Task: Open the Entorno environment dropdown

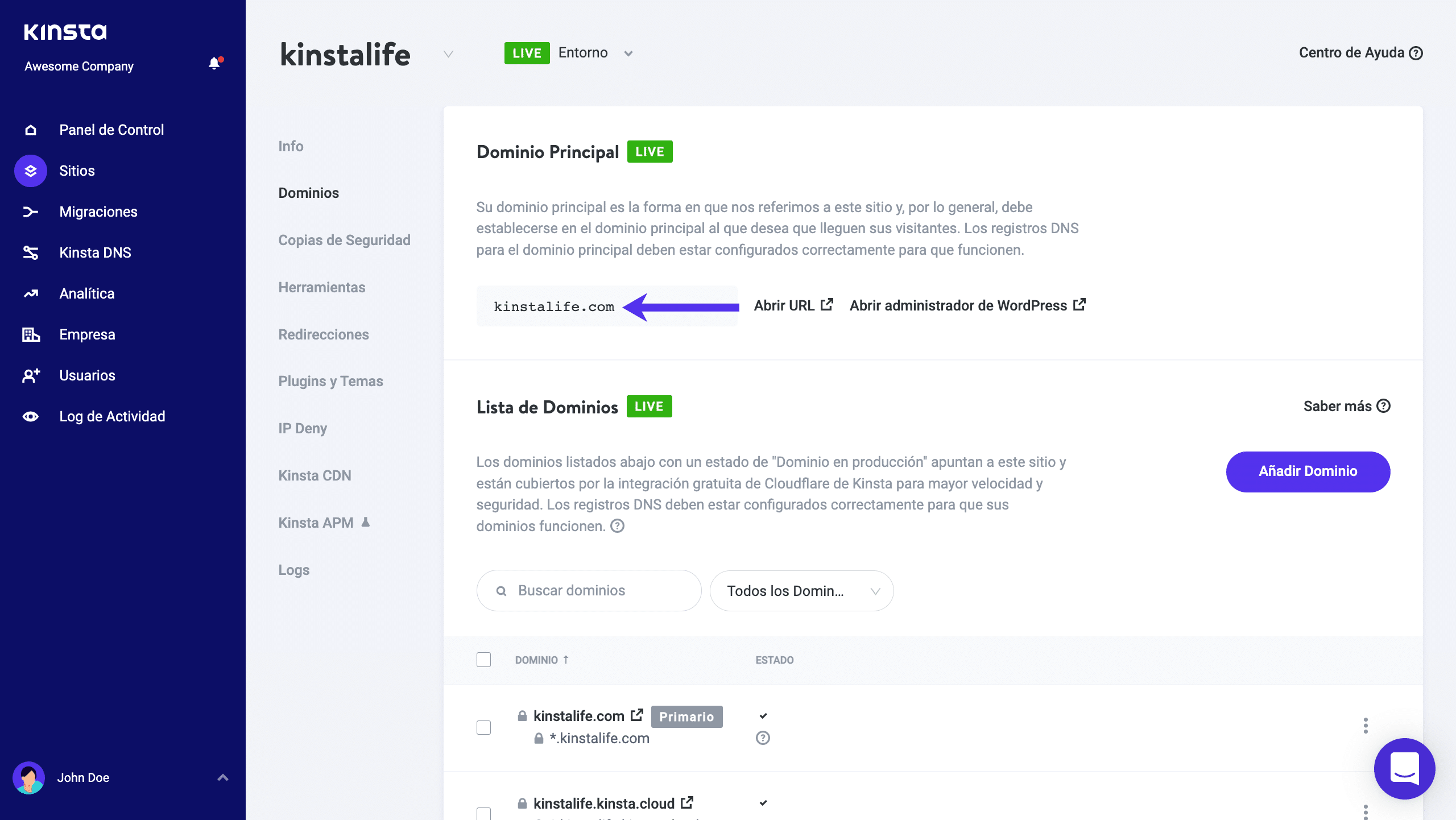Action: click(628, 53)
